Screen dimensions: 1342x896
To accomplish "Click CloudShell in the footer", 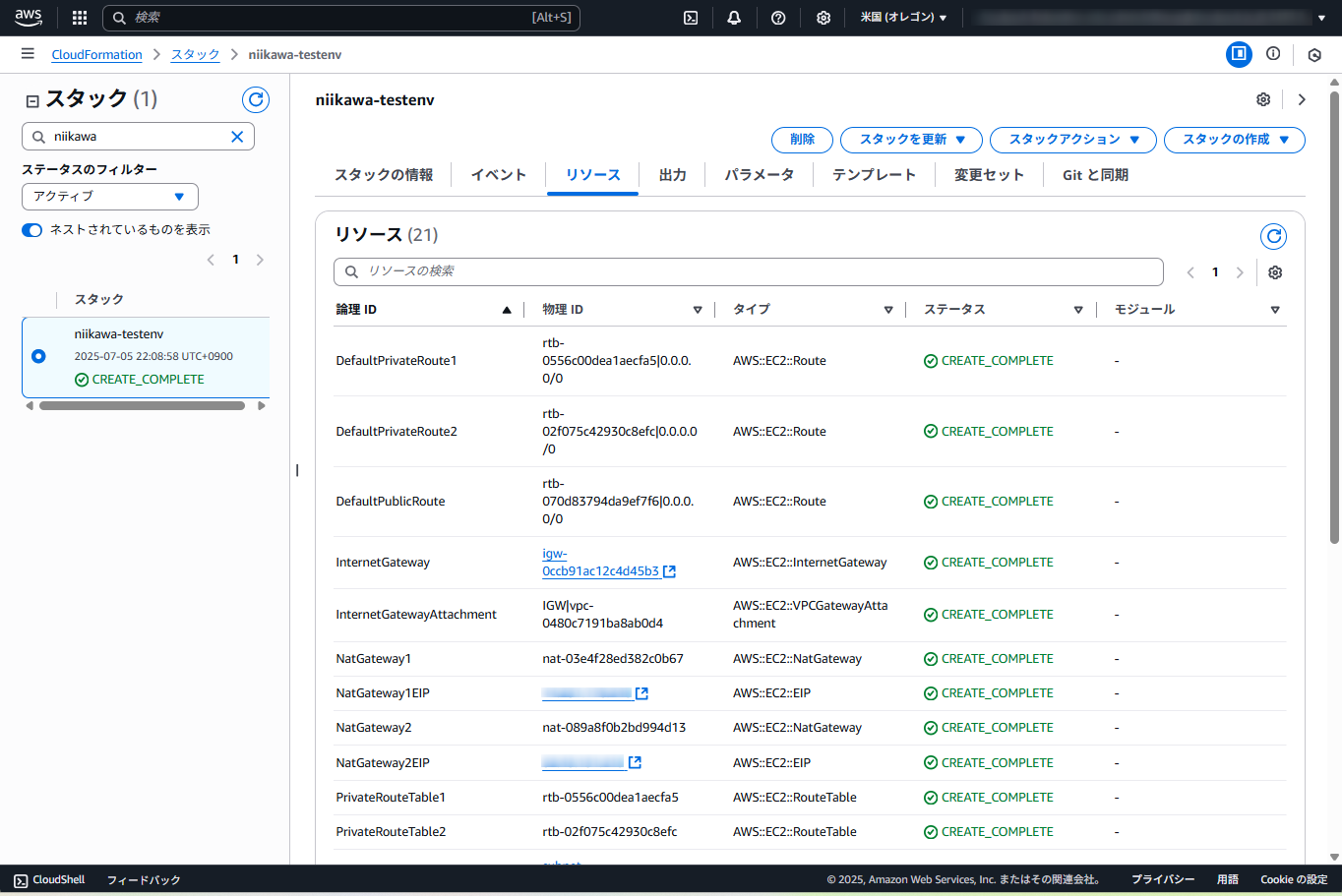I will [x=49, y=880].
